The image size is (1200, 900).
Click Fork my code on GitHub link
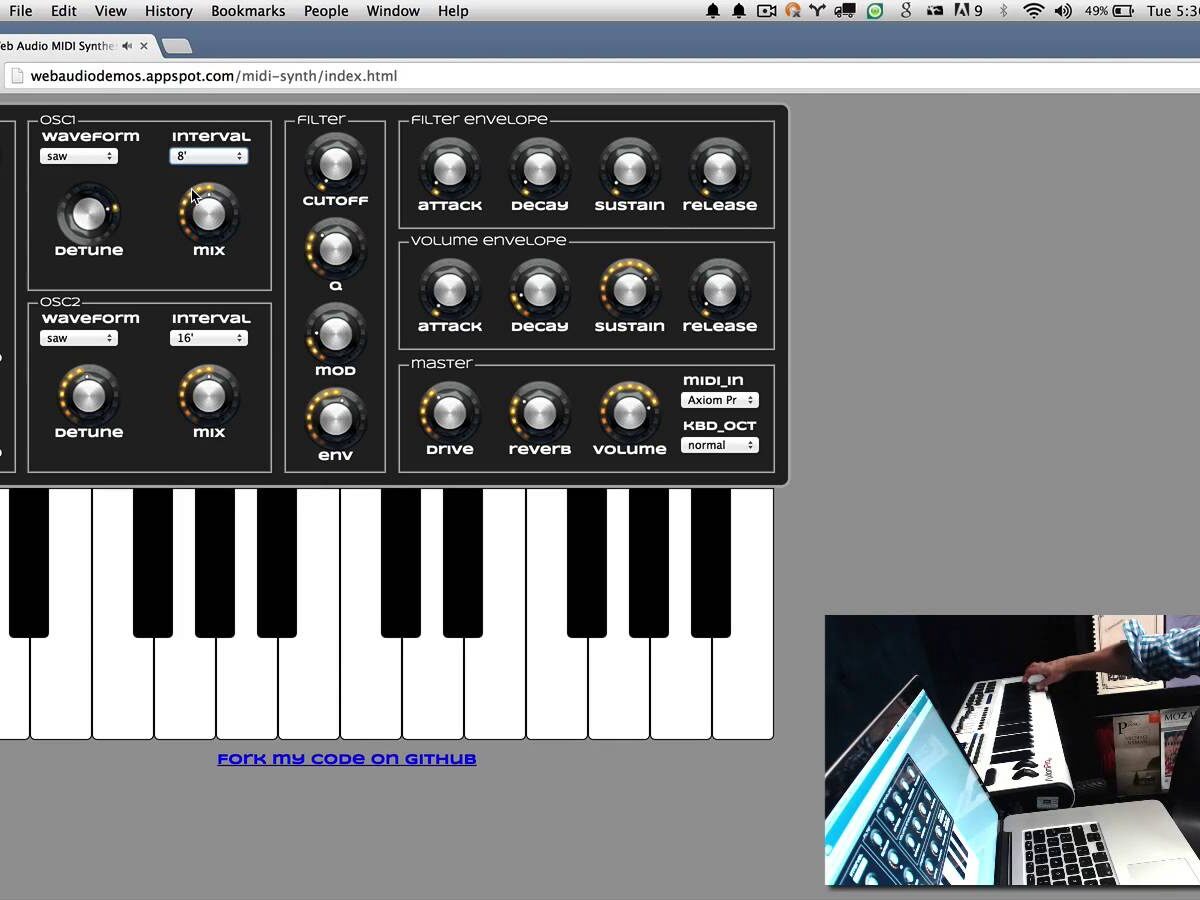347,759
